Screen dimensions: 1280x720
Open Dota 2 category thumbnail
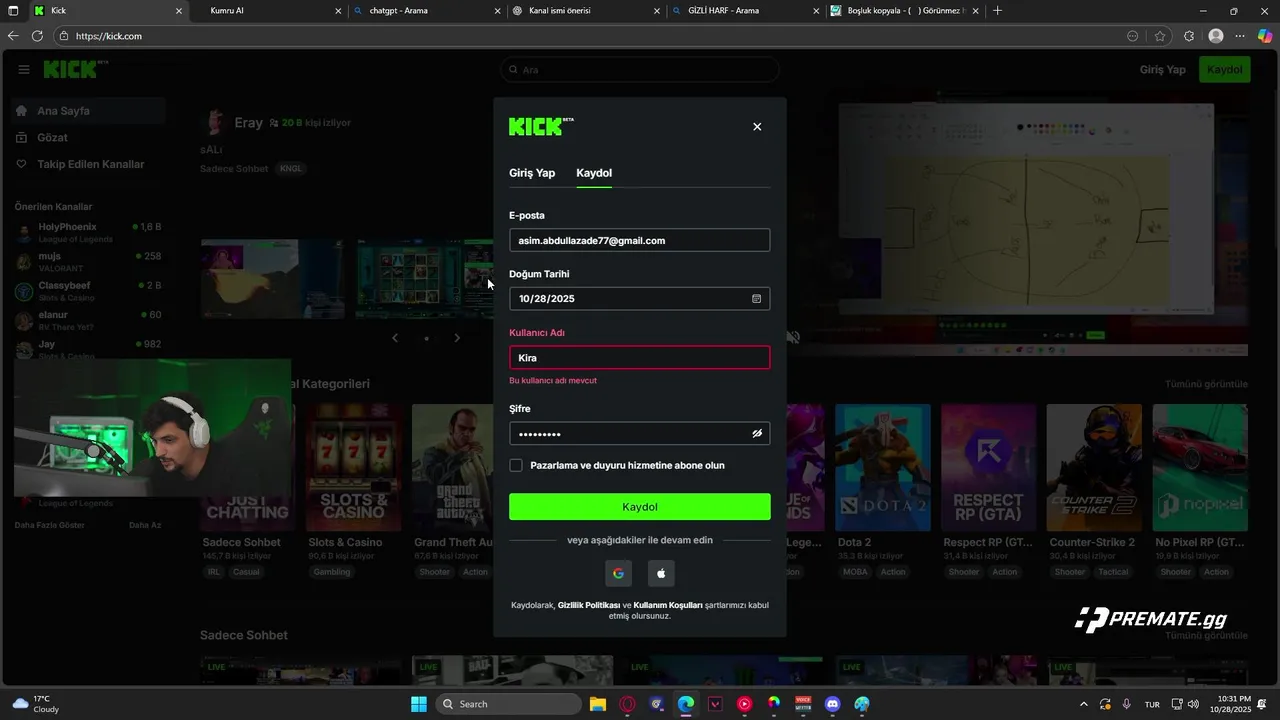tap(883, 467)
